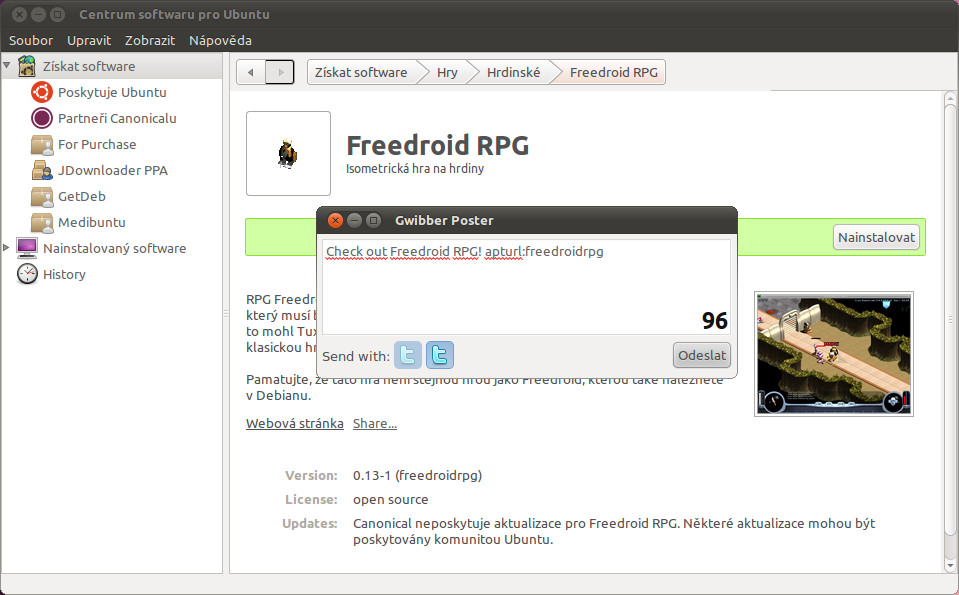
Task: Collapse the Získat software tree arrow
Action: [x=7, y=65]
